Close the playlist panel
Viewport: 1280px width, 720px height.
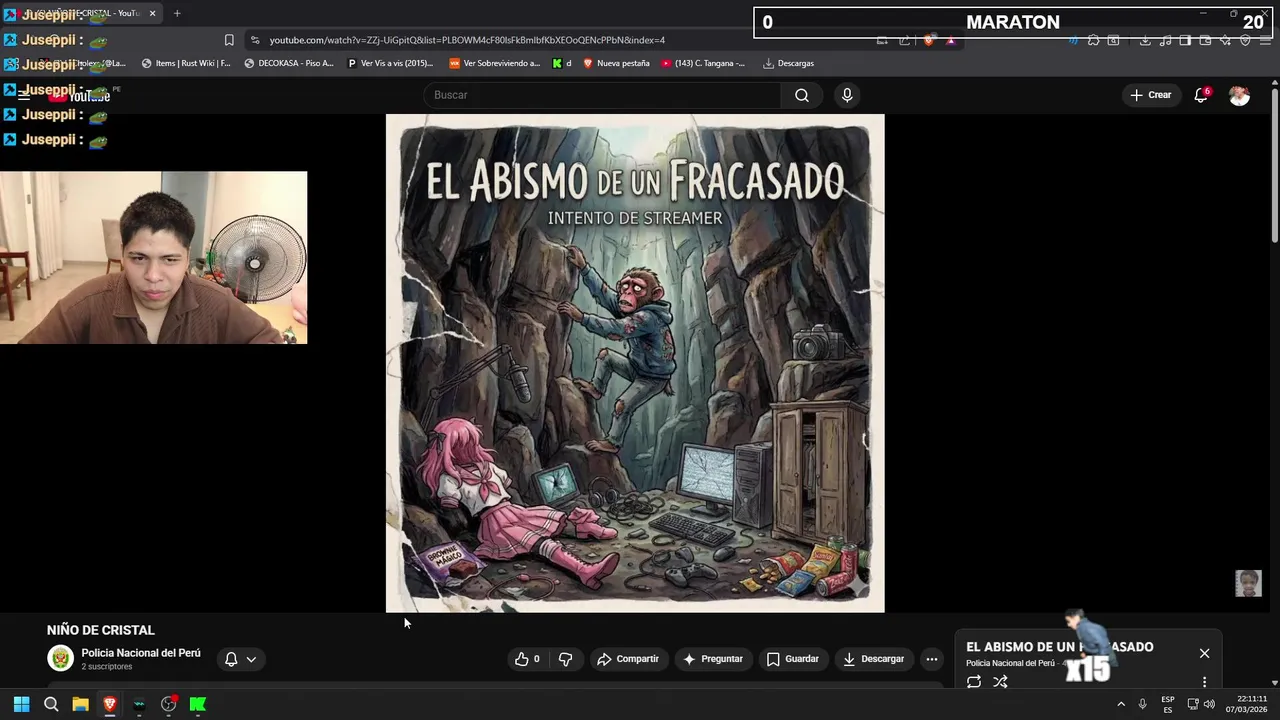point(1204,653)
